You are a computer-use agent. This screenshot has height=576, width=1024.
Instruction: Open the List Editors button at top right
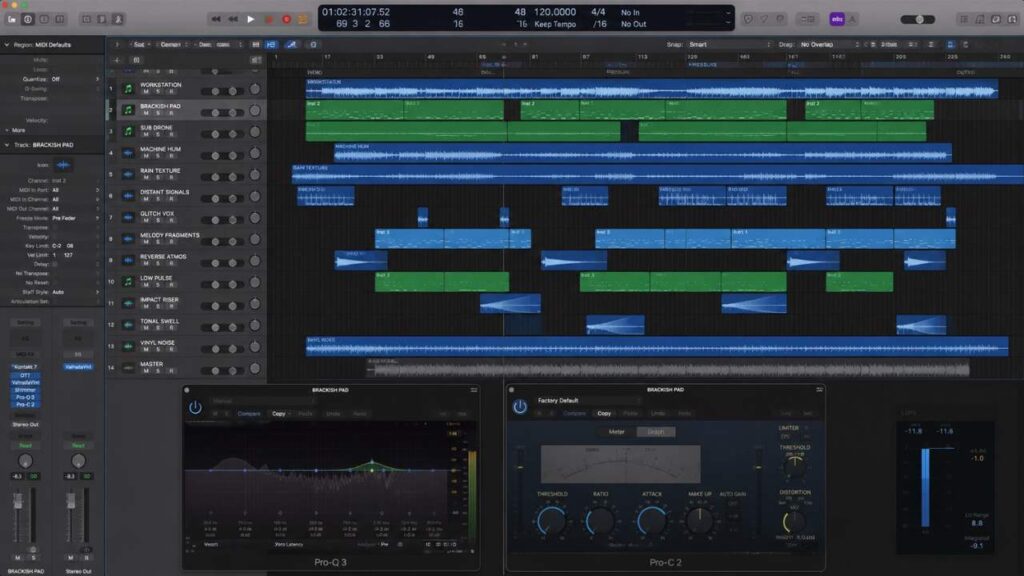click(x=964, y=19)
